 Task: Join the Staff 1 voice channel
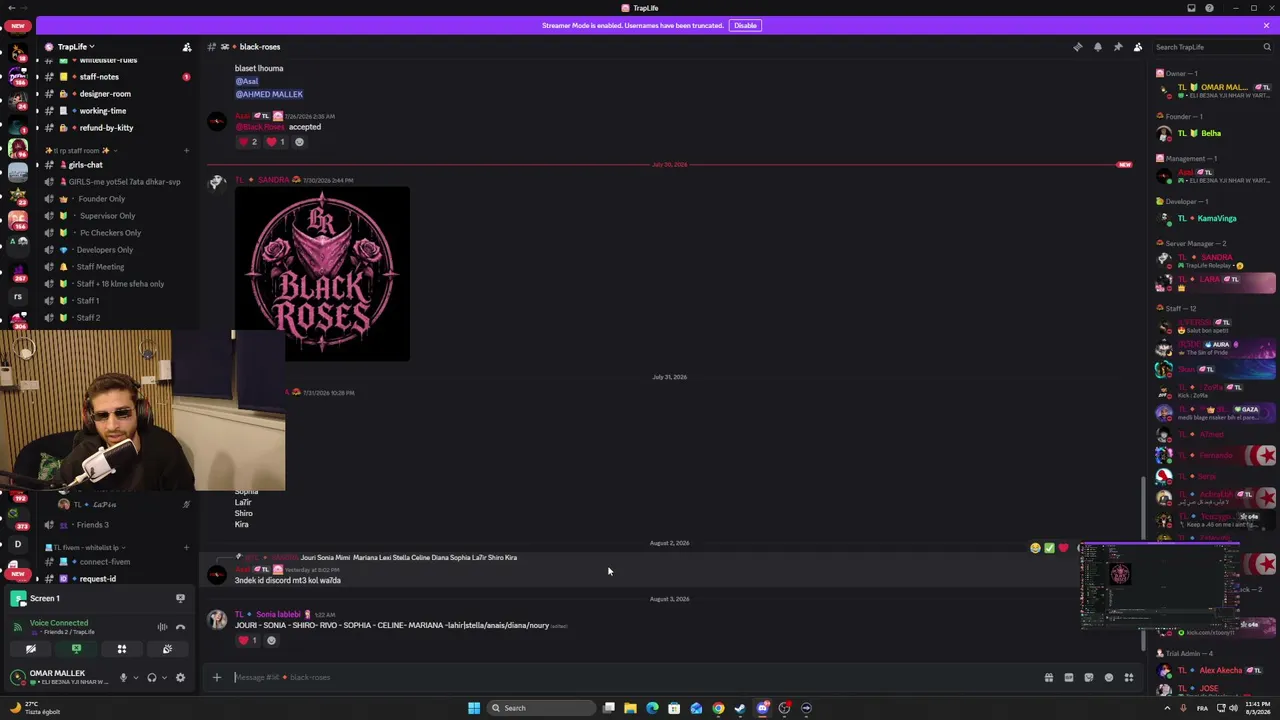pos(117,301)
